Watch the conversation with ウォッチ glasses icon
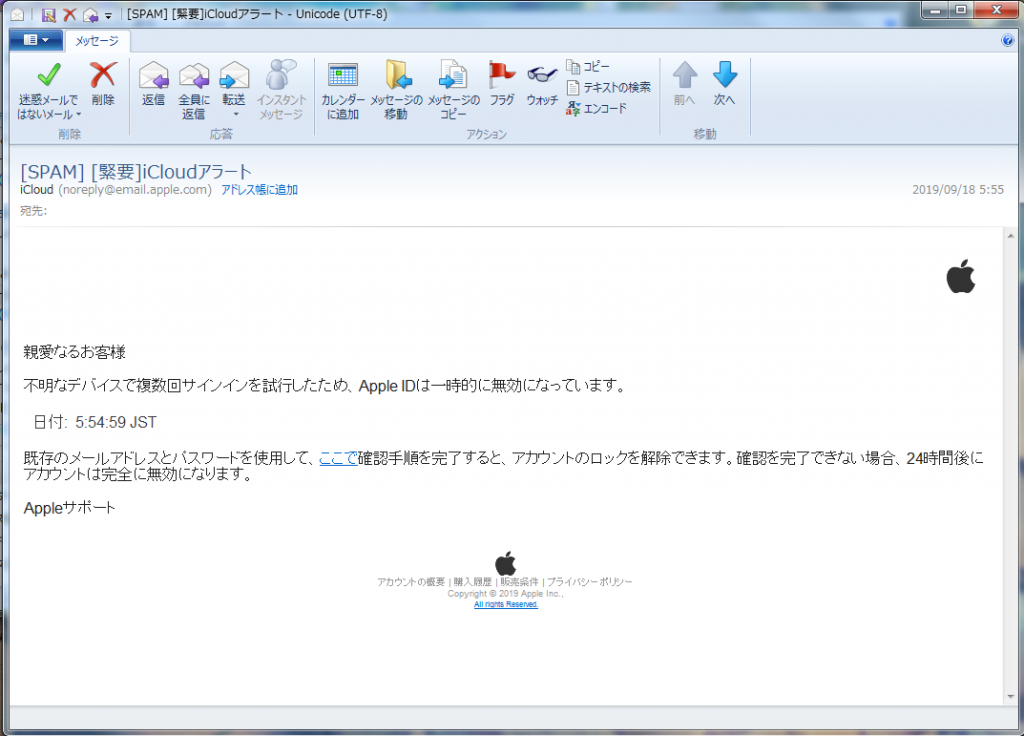 (542, 75)
